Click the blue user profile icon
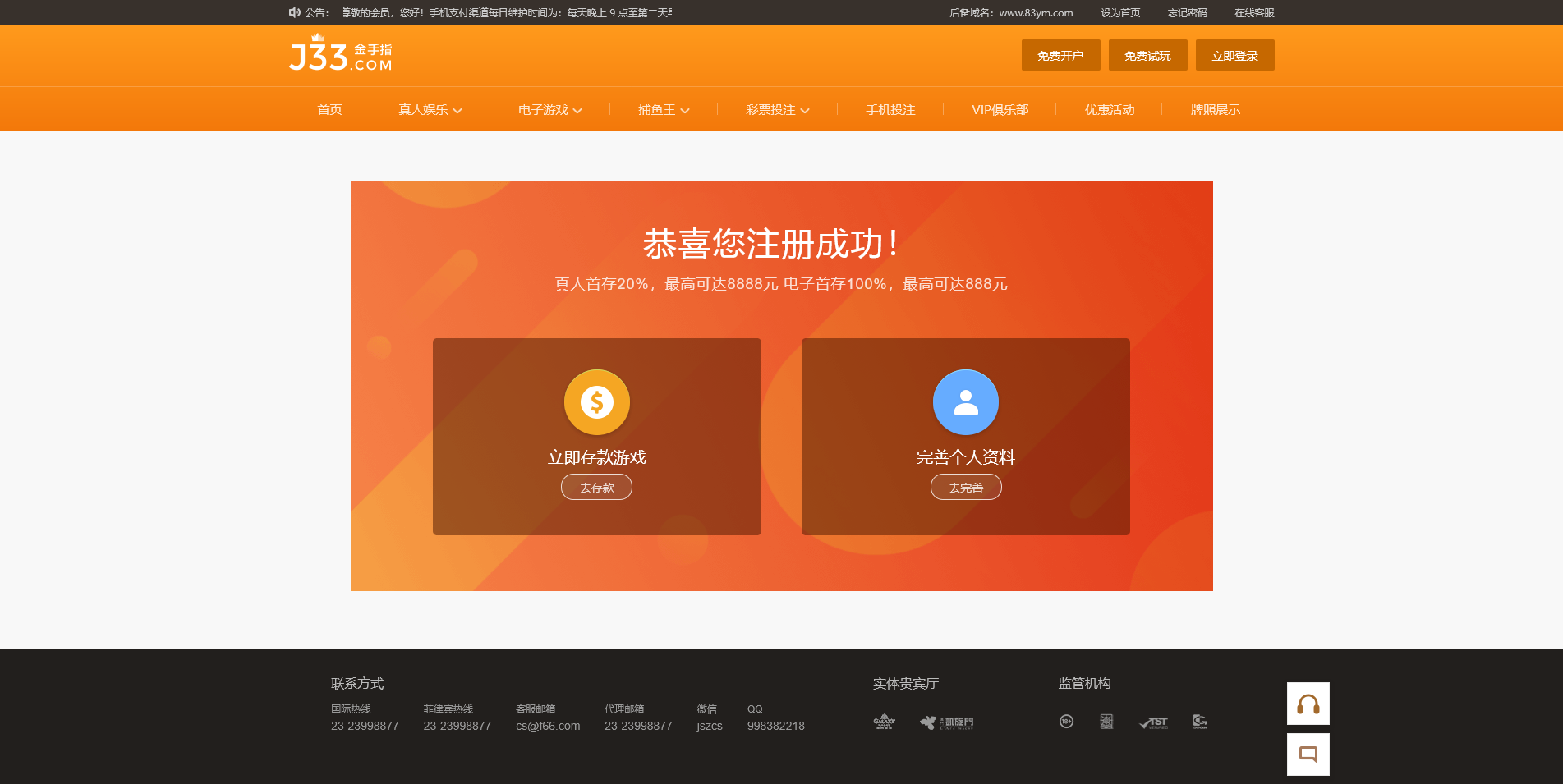This screenshot has height=784, width=1563. [x=965, y=402]
